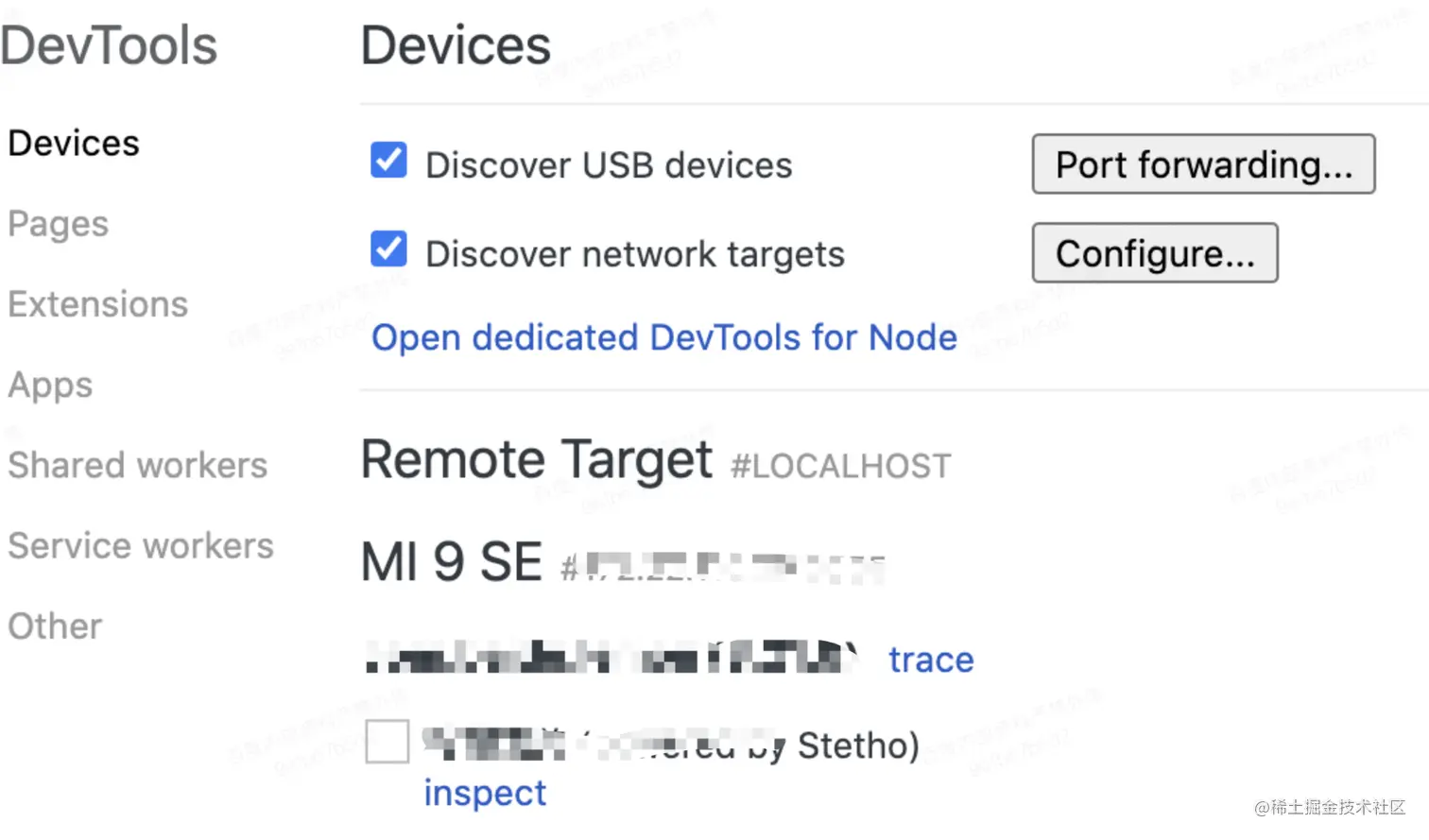The image size is (1429, 840).
Task: Open Service workers section
Action: (x=141, y=545)
